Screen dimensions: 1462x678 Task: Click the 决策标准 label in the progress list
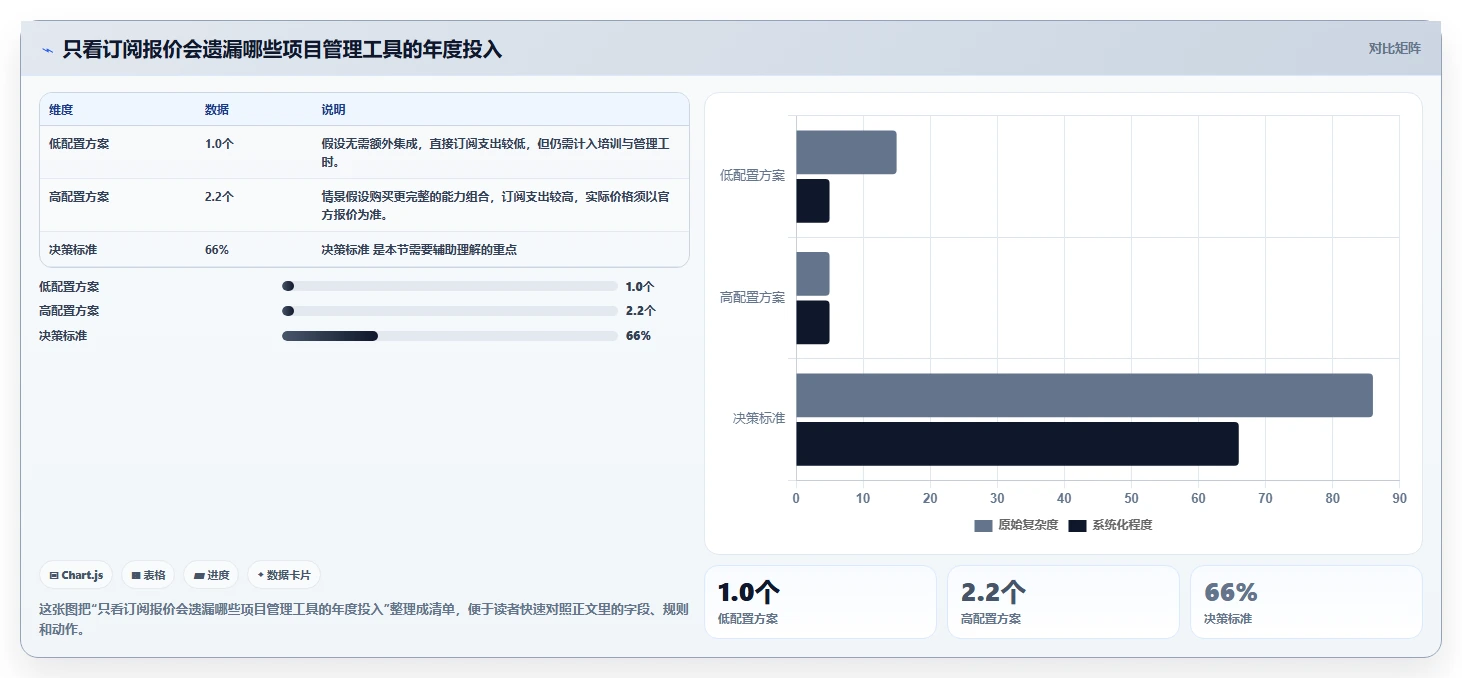pyautogui.click(x=63, y=336)
